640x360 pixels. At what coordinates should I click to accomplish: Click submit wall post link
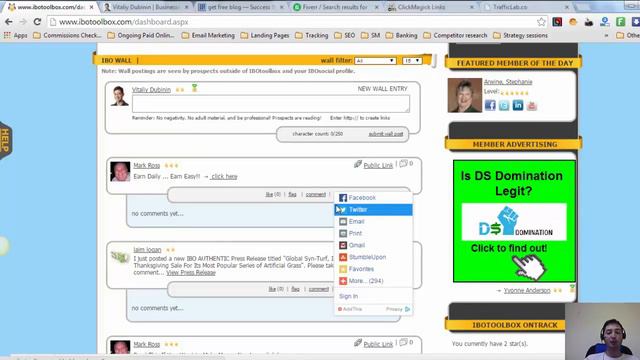click(386, 134)
